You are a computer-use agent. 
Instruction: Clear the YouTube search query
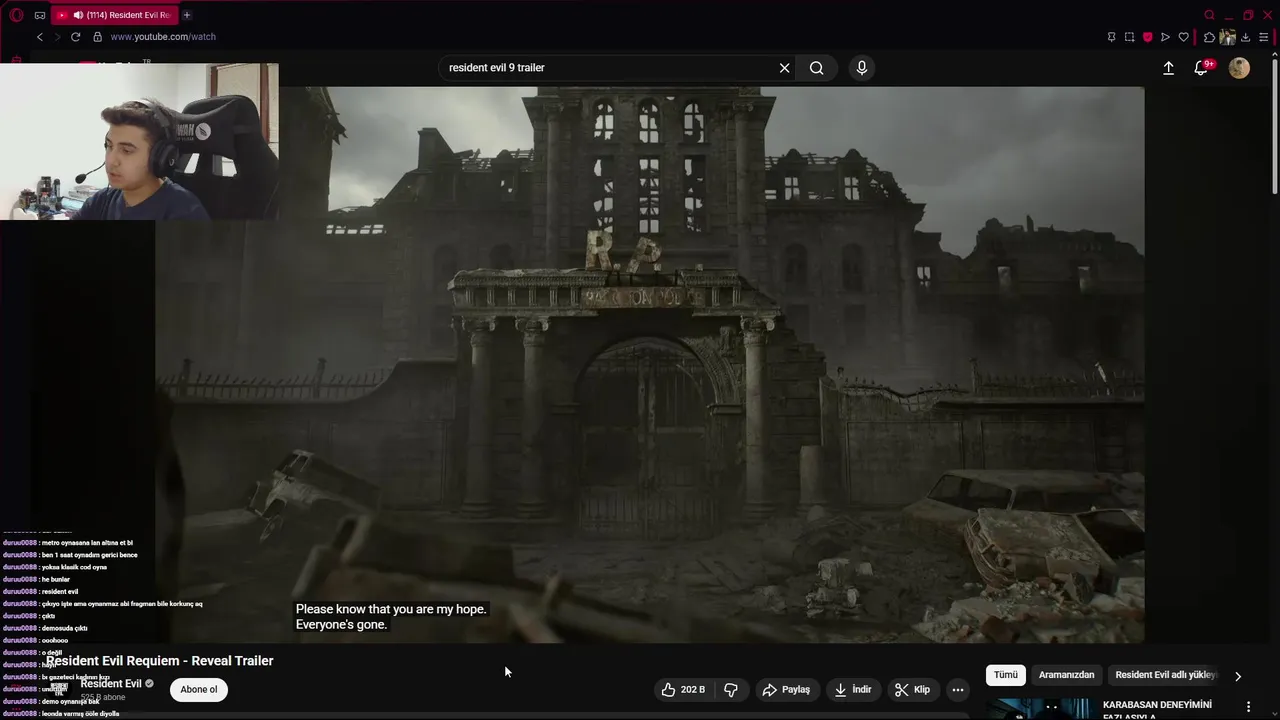785,68
